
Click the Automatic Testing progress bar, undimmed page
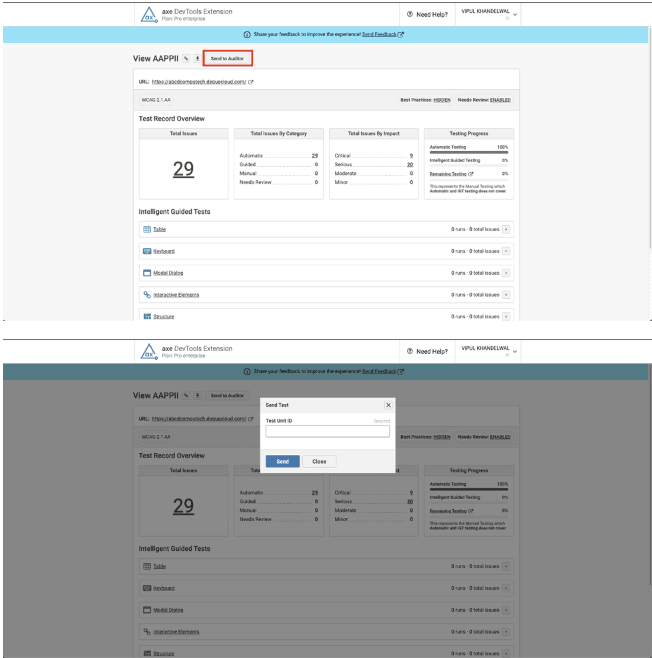(469, 152)
